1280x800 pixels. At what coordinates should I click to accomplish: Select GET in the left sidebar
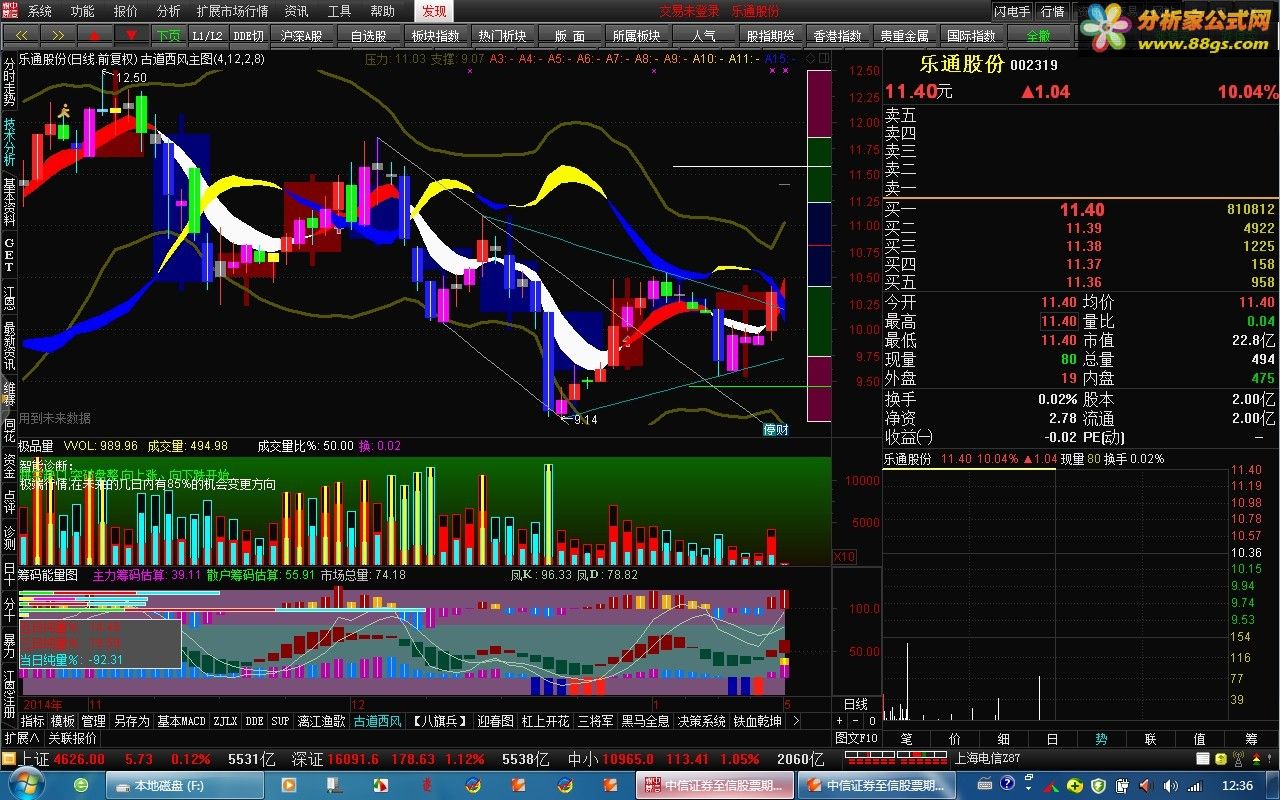pyautogui.click(x=9, y=255)
